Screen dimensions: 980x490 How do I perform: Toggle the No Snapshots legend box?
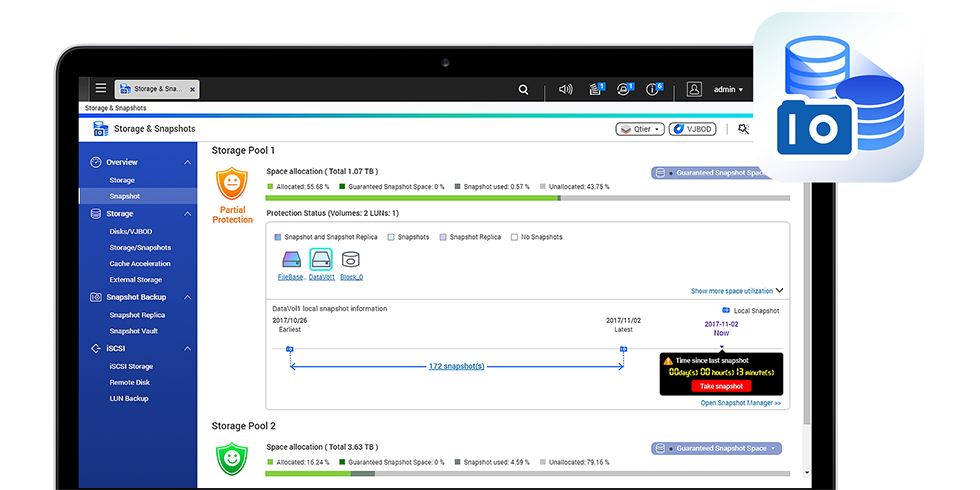tap(513, 237)
